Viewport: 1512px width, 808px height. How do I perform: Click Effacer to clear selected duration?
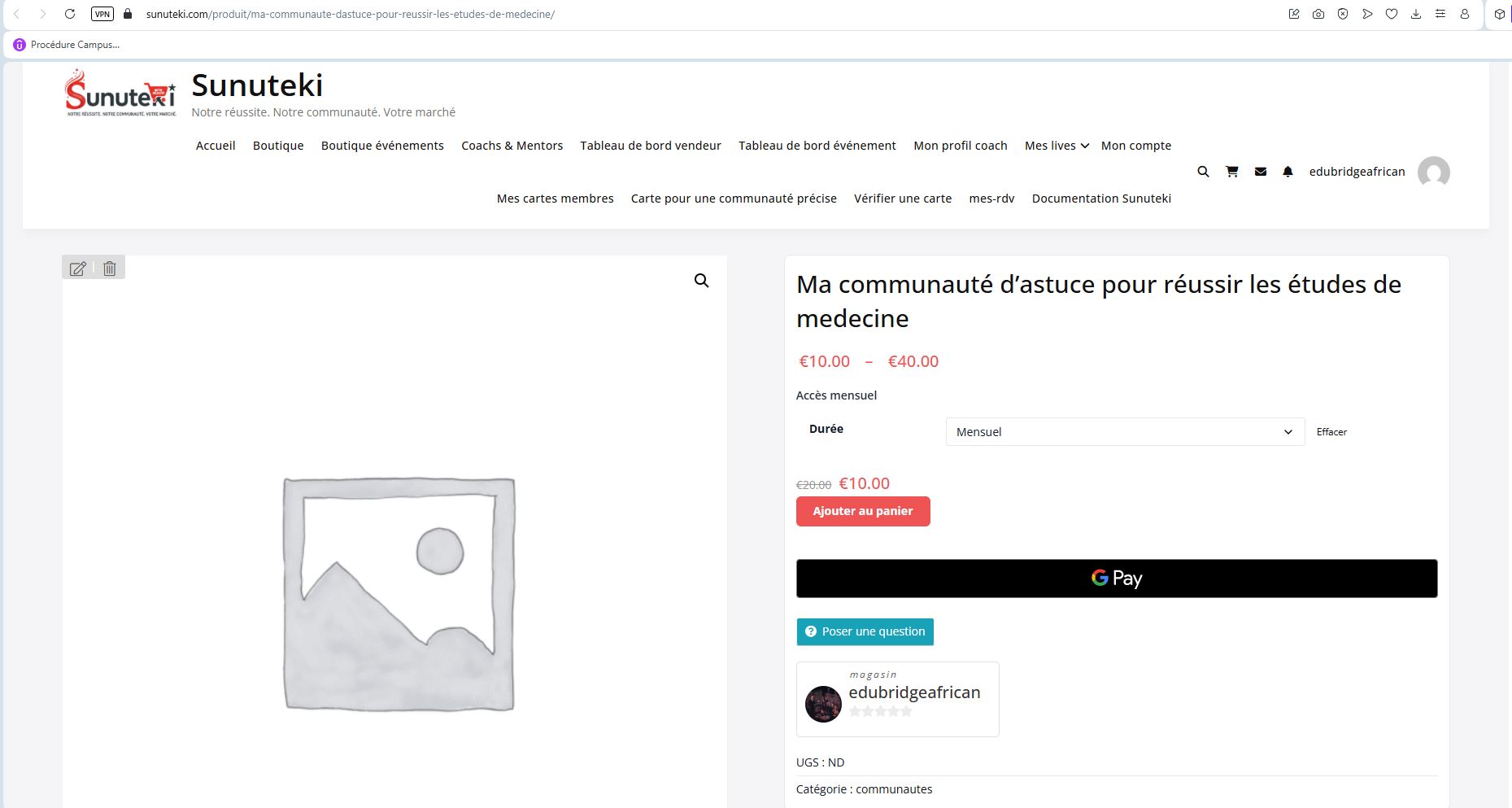point(1331,432)
